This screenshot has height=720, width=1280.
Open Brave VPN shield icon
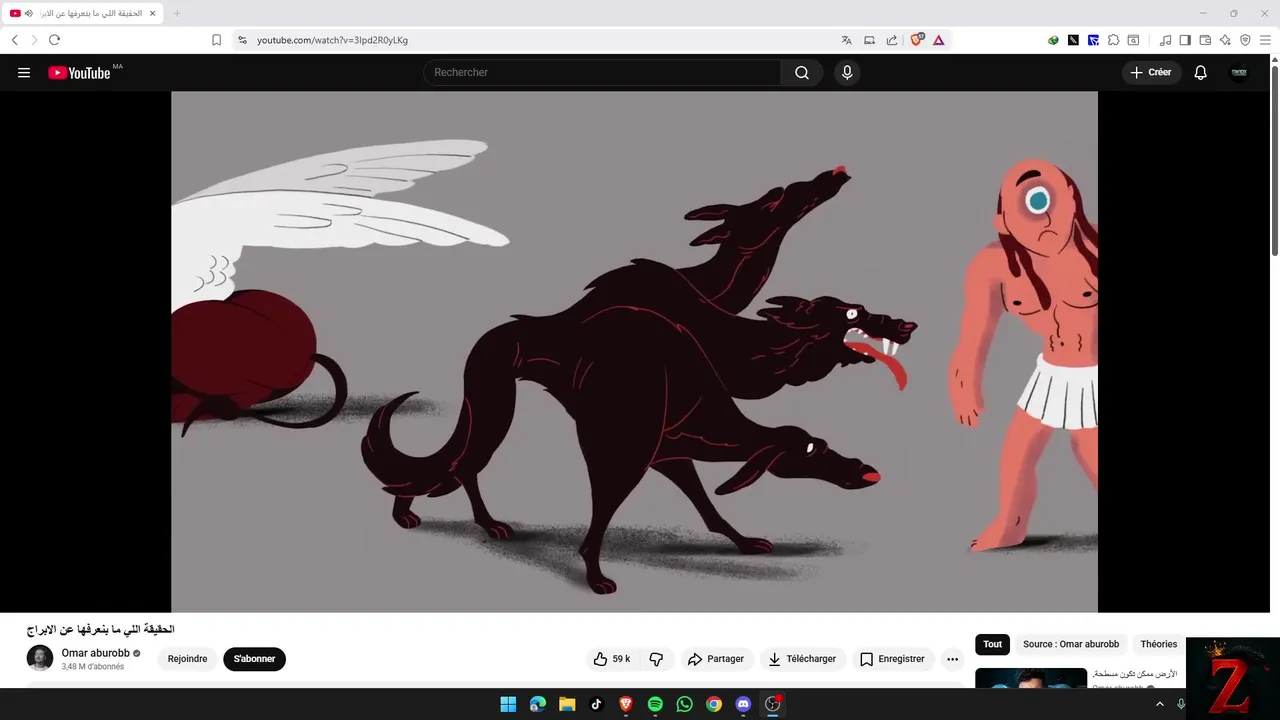(x=1245, y=40)
